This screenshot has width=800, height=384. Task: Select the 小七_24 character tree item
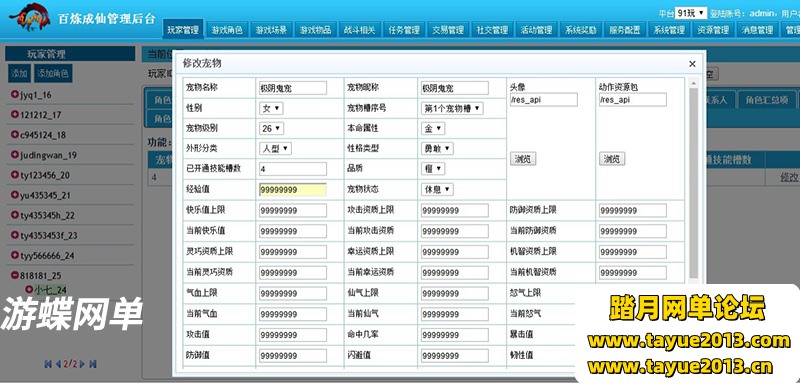50,290
